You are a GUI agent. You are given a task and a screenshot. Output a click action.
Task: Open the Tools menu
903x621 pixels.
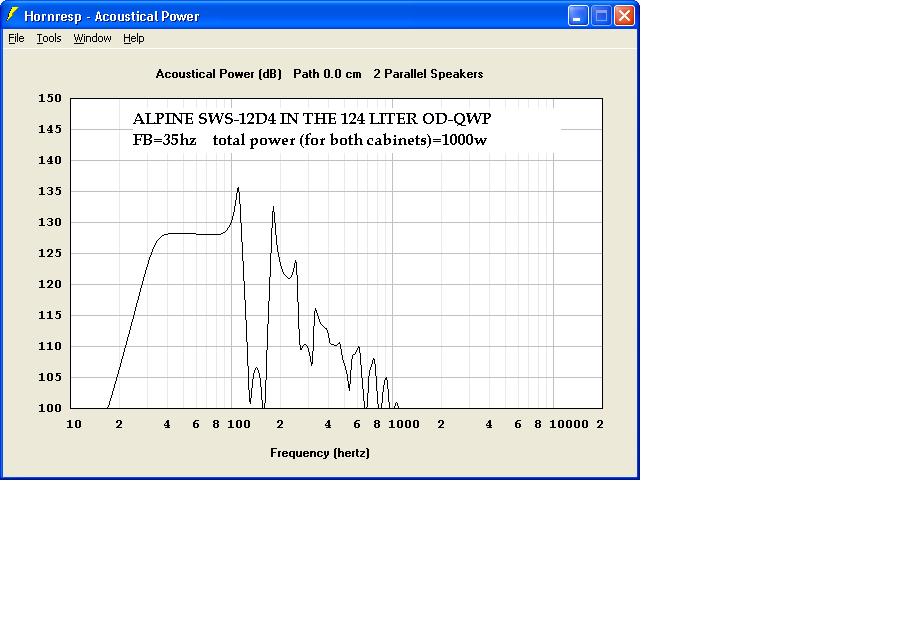[49, 39]
